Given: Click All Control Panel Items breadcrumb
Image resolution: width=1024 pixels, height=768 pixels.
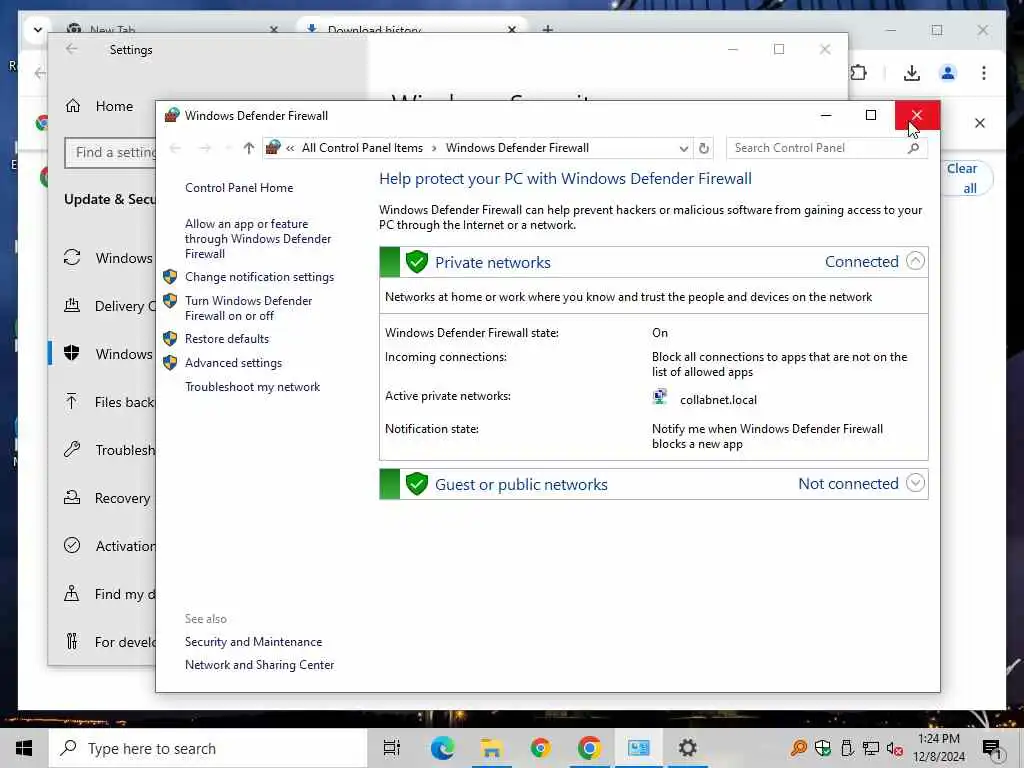Looking at the screenshot, I should pyautogui.click(x=362, y=148).
